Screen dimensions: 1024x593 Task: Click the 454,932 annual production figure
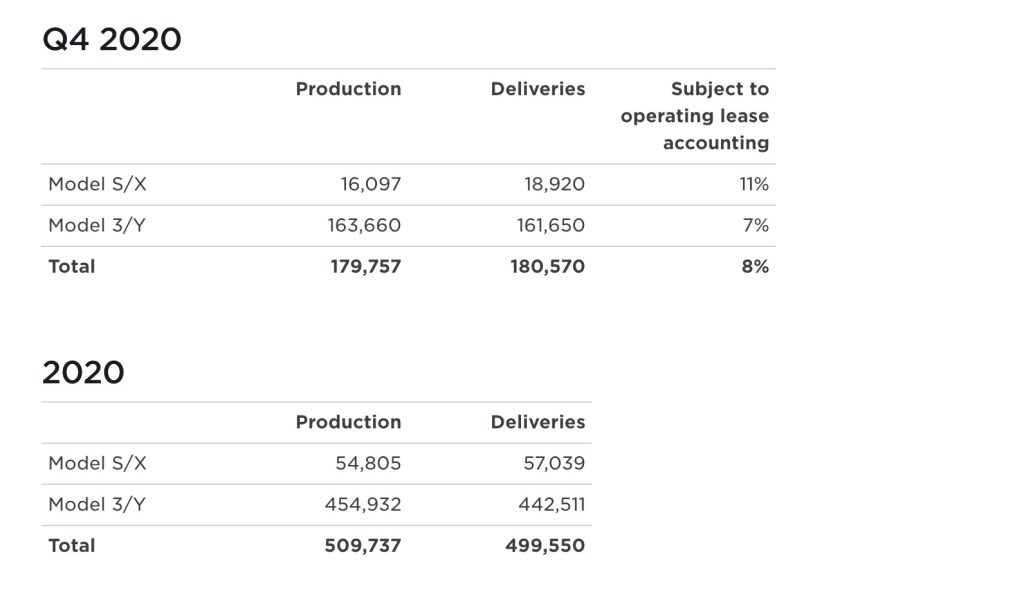pyautogui.click(x=363, y=504)
